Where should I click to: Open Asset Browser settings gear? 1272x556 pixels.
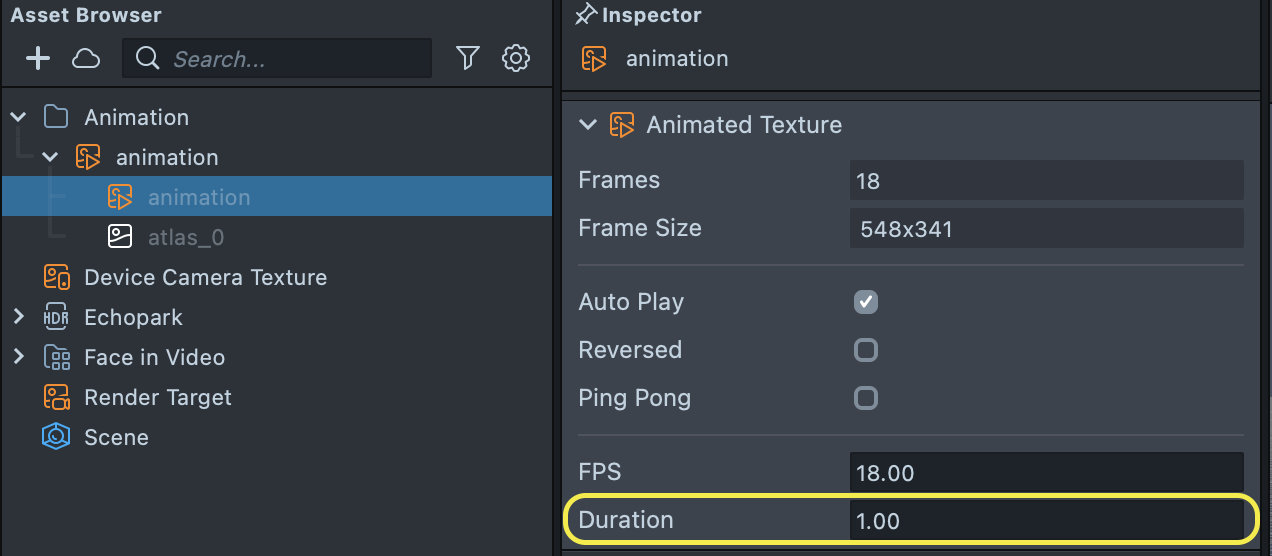point(516,59)
